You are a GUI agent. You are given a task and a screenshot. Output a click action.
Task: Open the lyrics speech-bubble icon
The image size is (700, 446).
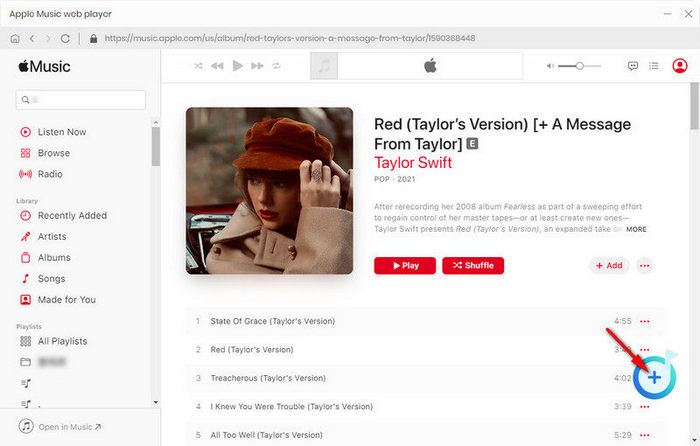click(x=633, y=66)
